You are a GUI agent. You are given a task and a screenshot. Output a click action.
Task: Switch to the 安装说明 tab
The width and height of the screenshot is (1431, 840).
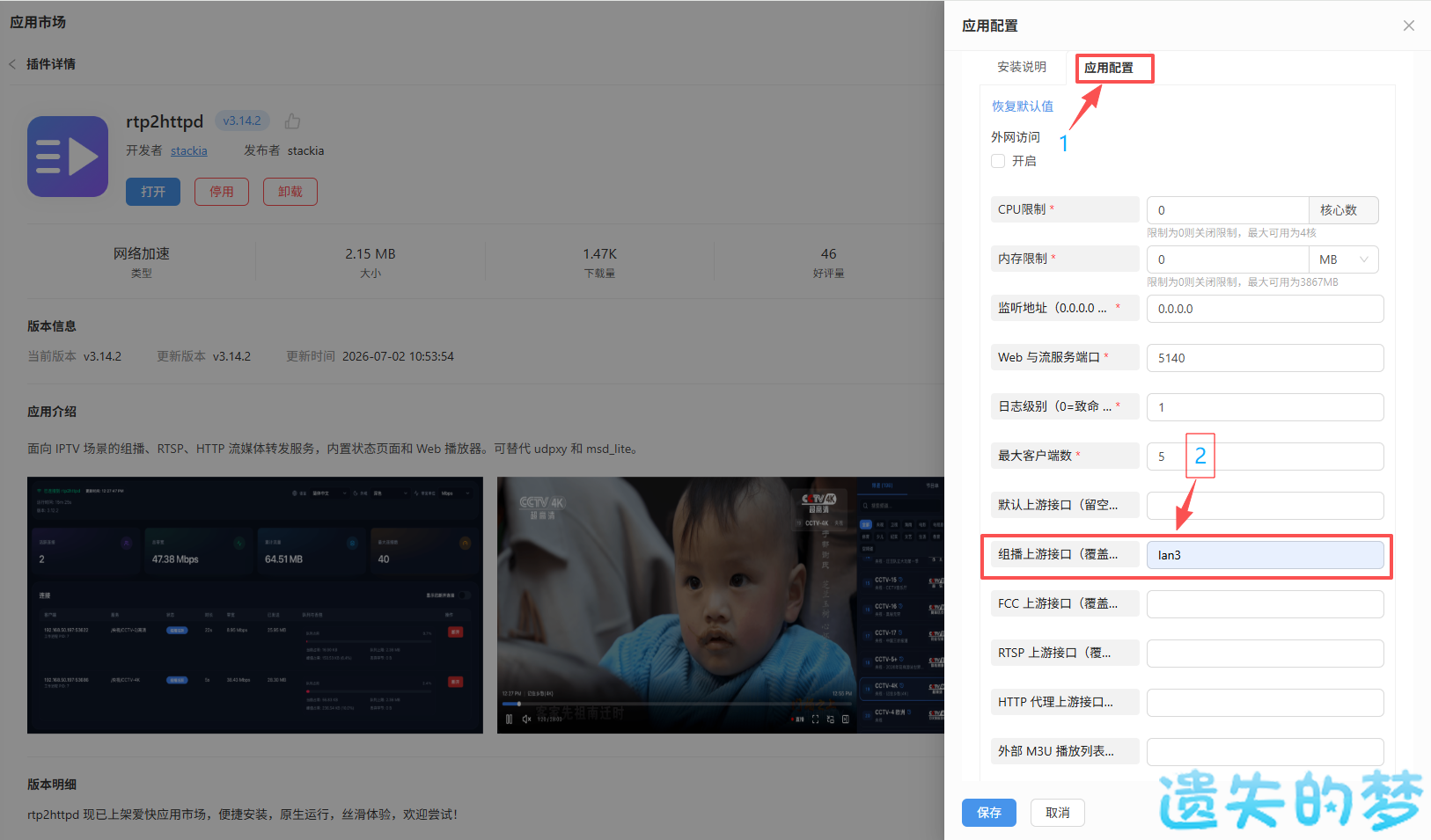(x=1022, y=67)
